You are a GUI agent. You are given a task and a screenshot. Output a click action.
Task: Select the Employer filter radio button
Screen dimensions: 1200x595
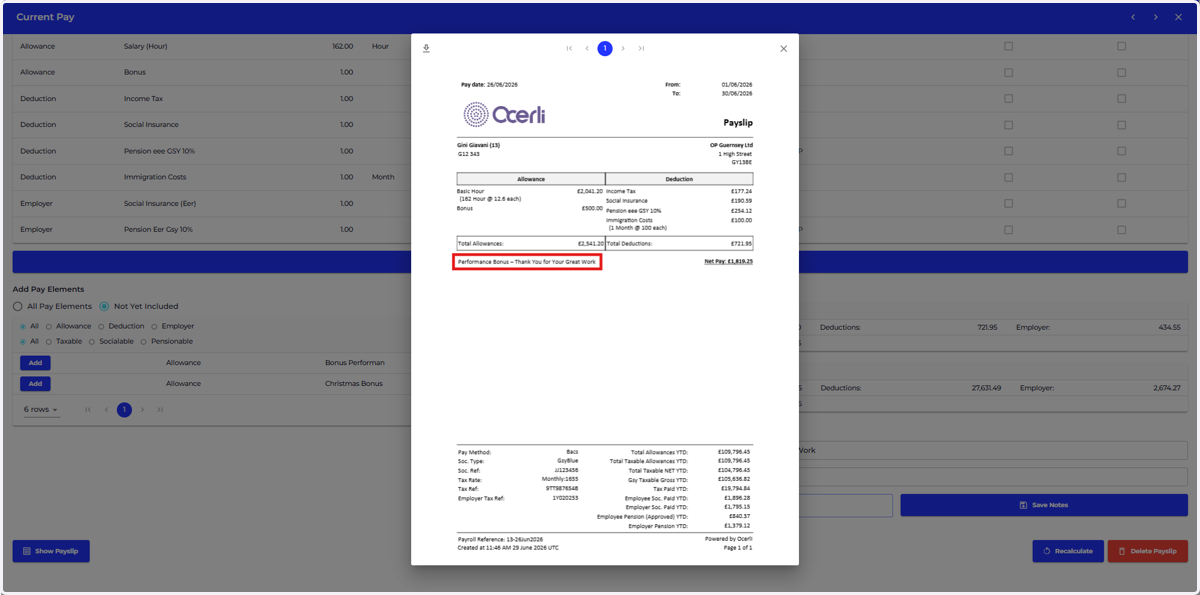coord(154,326)
